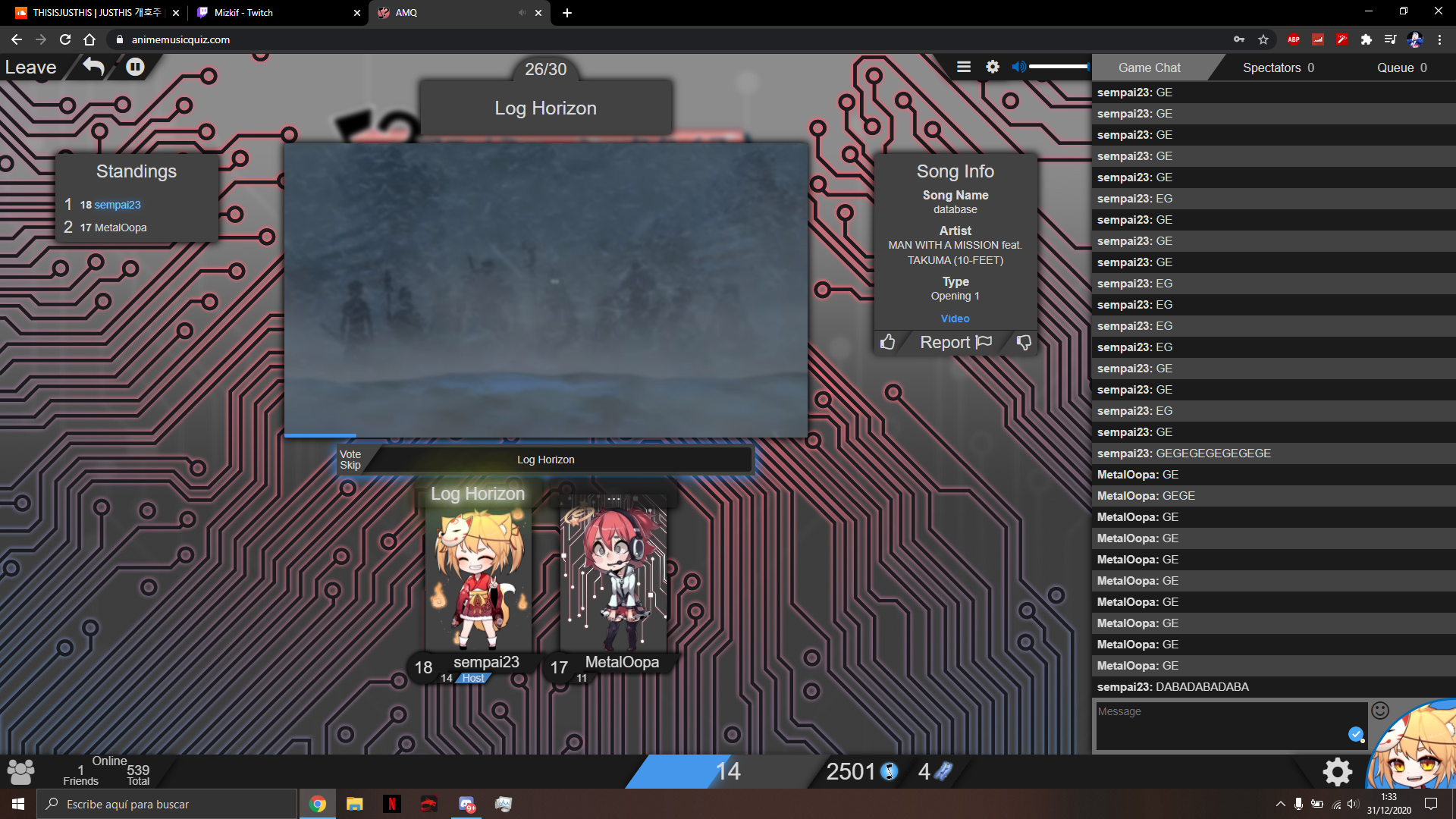Open the emoji picker in chat
This screenshot has height=819, width=1456.
tap(1380, 711)
